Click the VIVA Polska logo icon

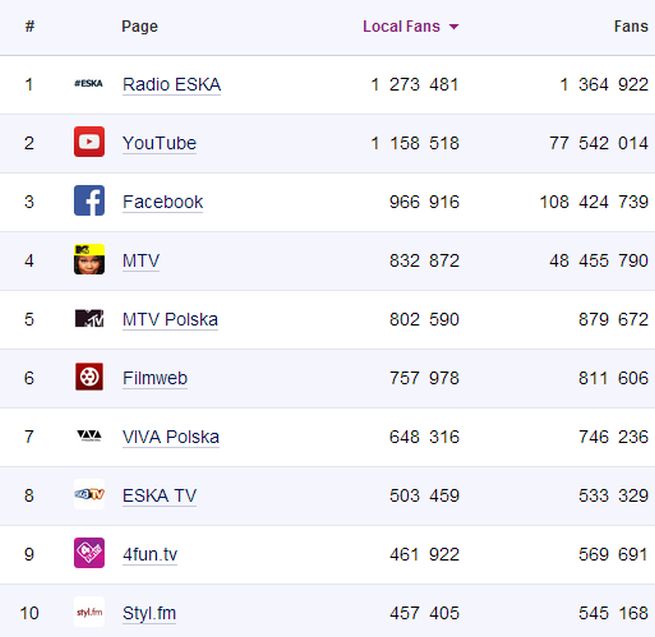click(x=89, y=436)
